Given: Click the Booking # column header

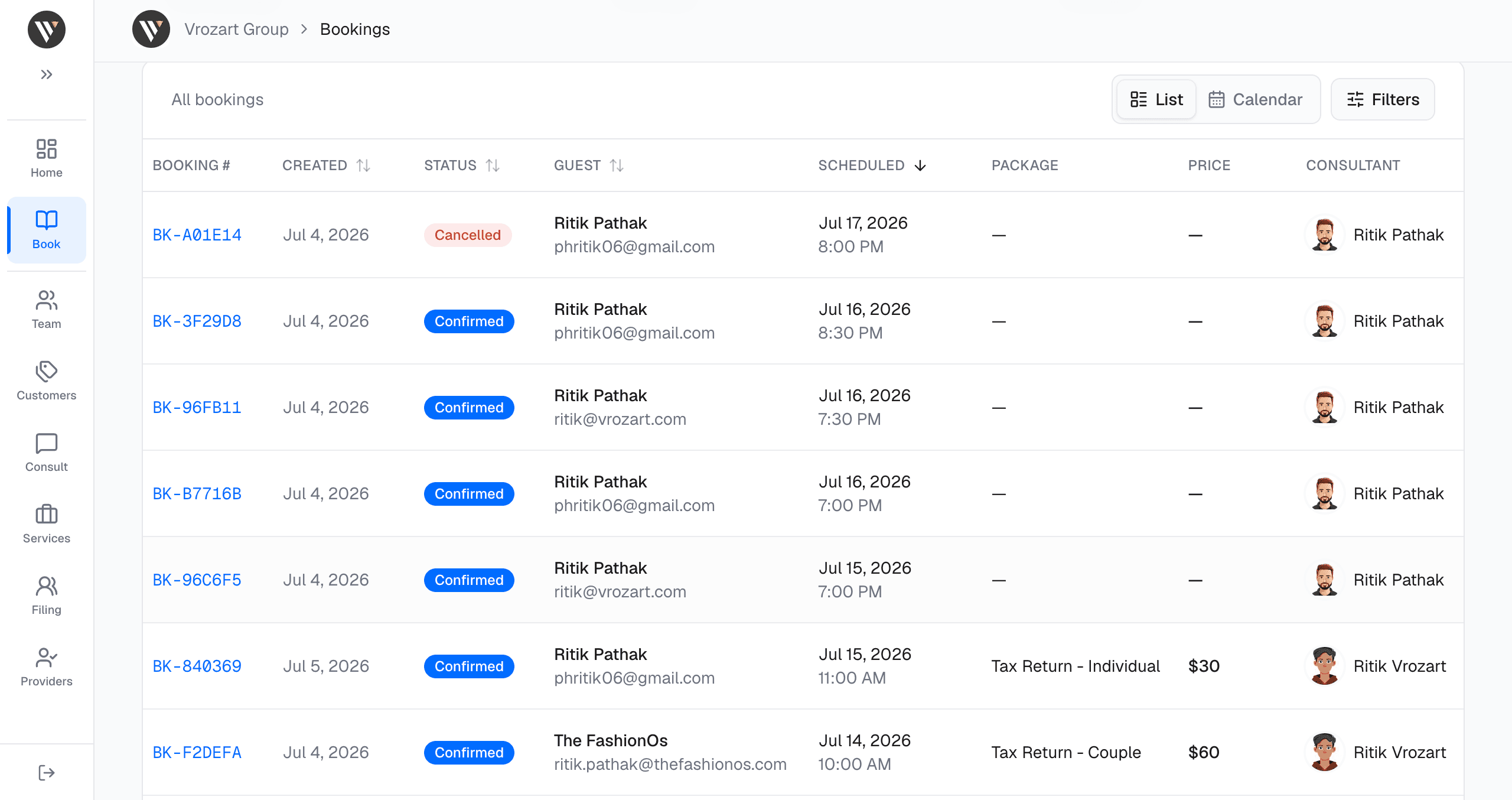Looking at the screenshot, I should pos(191,165).
